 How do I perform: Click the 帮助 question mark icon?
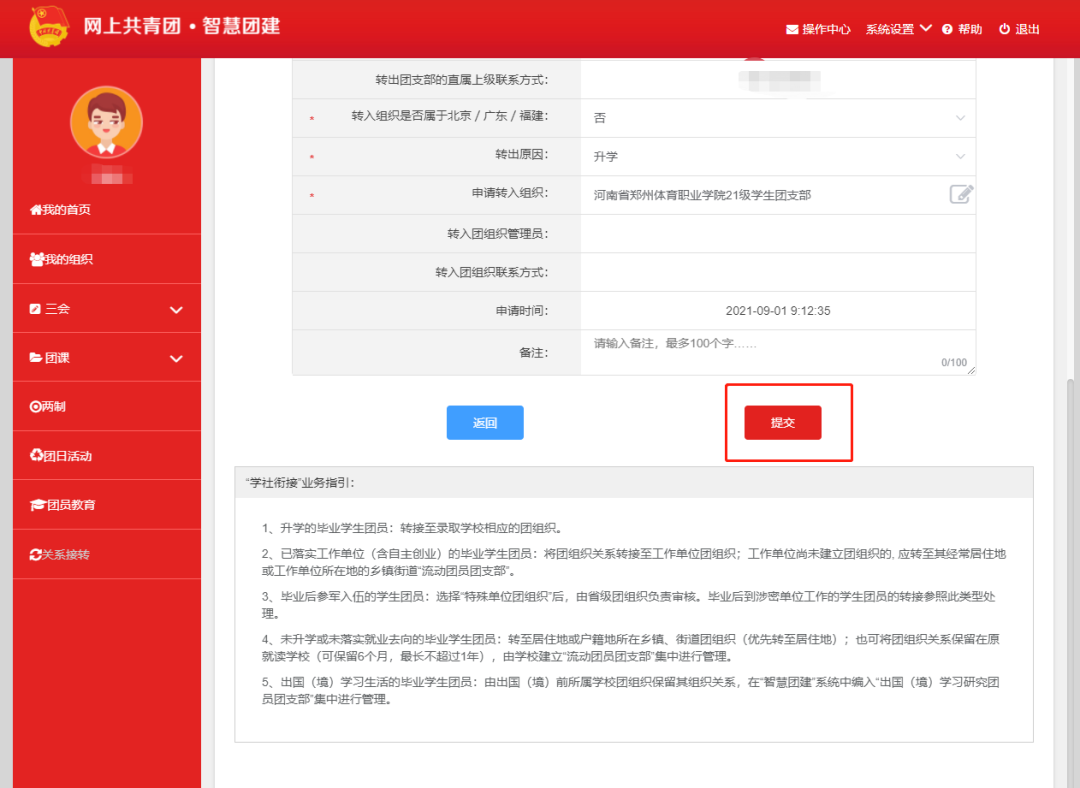[947, 29]
